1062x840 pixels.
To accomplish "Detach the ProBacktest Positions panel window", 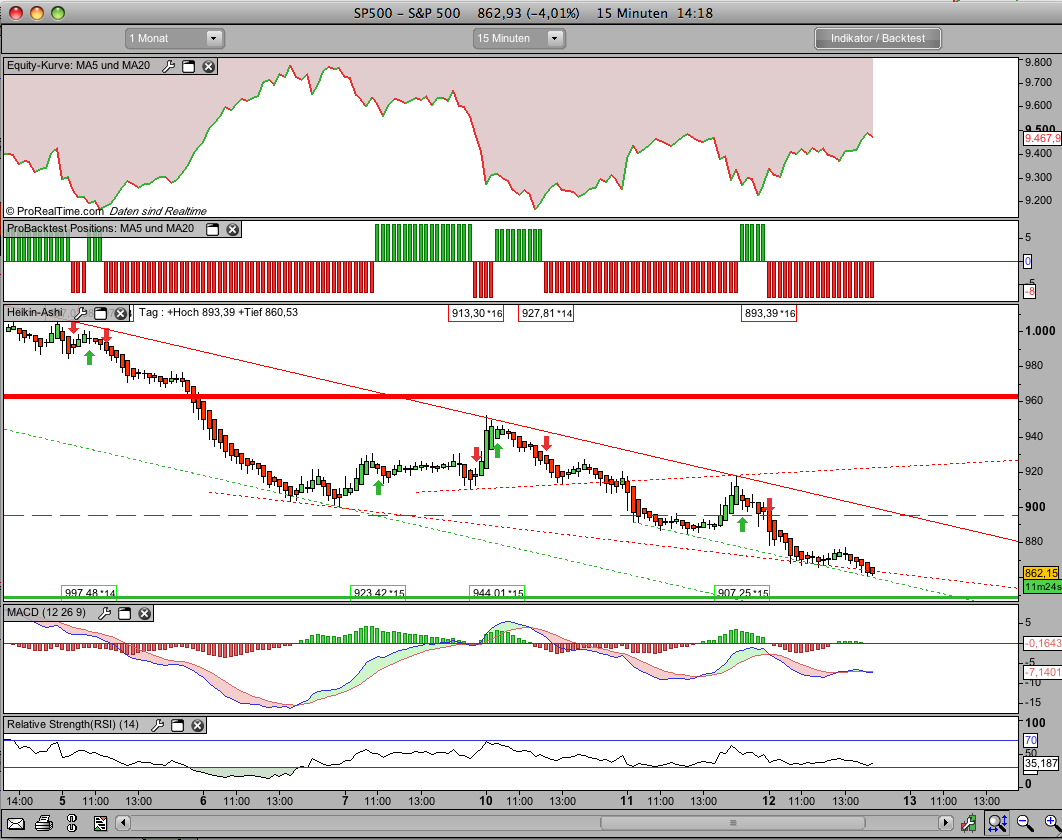I will coord(213,229).
